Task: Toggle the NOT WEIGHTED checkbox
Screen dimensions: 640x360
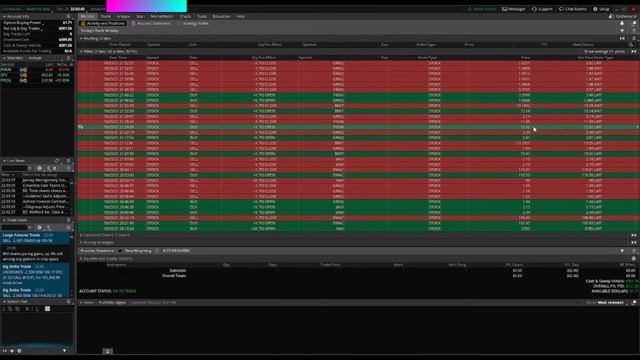Action: point(158,251)
